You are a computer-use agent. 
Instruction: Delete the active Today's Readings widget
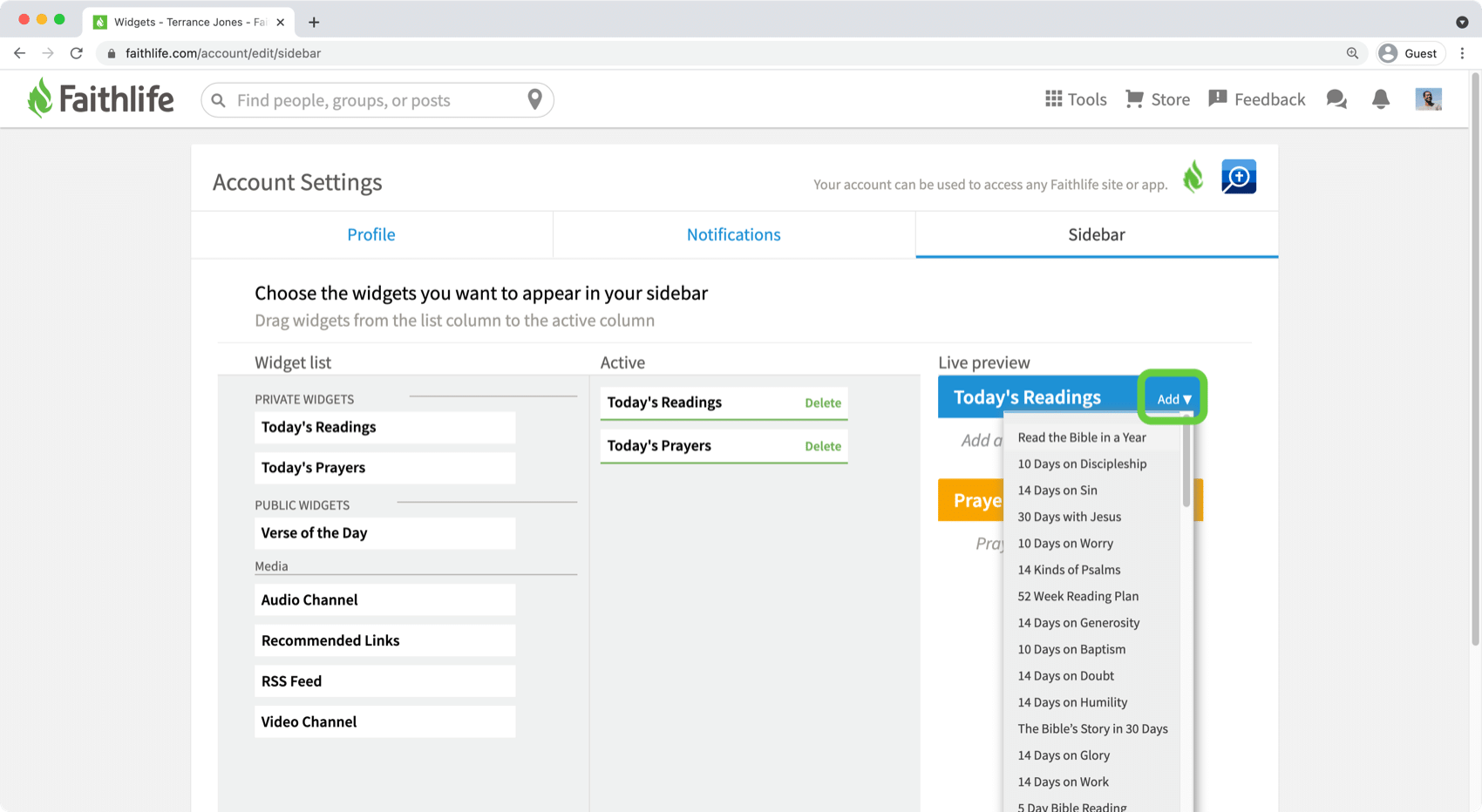(823, 403)
